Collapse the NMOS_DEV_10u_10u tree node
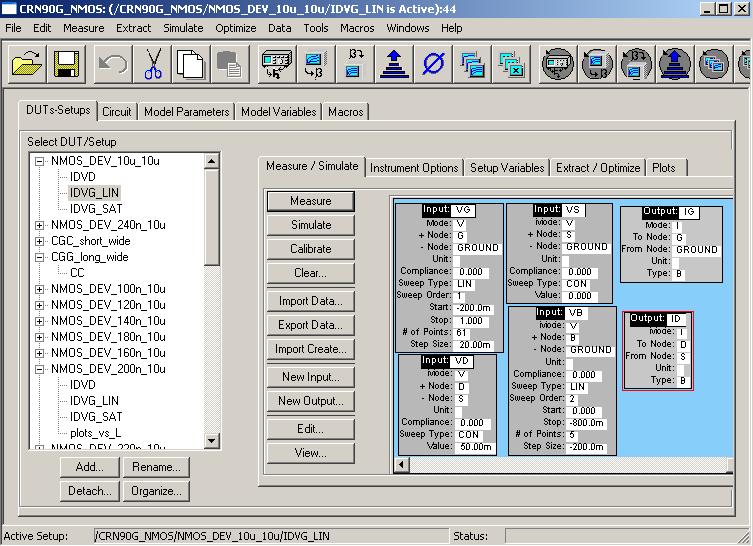 (40, 161)
